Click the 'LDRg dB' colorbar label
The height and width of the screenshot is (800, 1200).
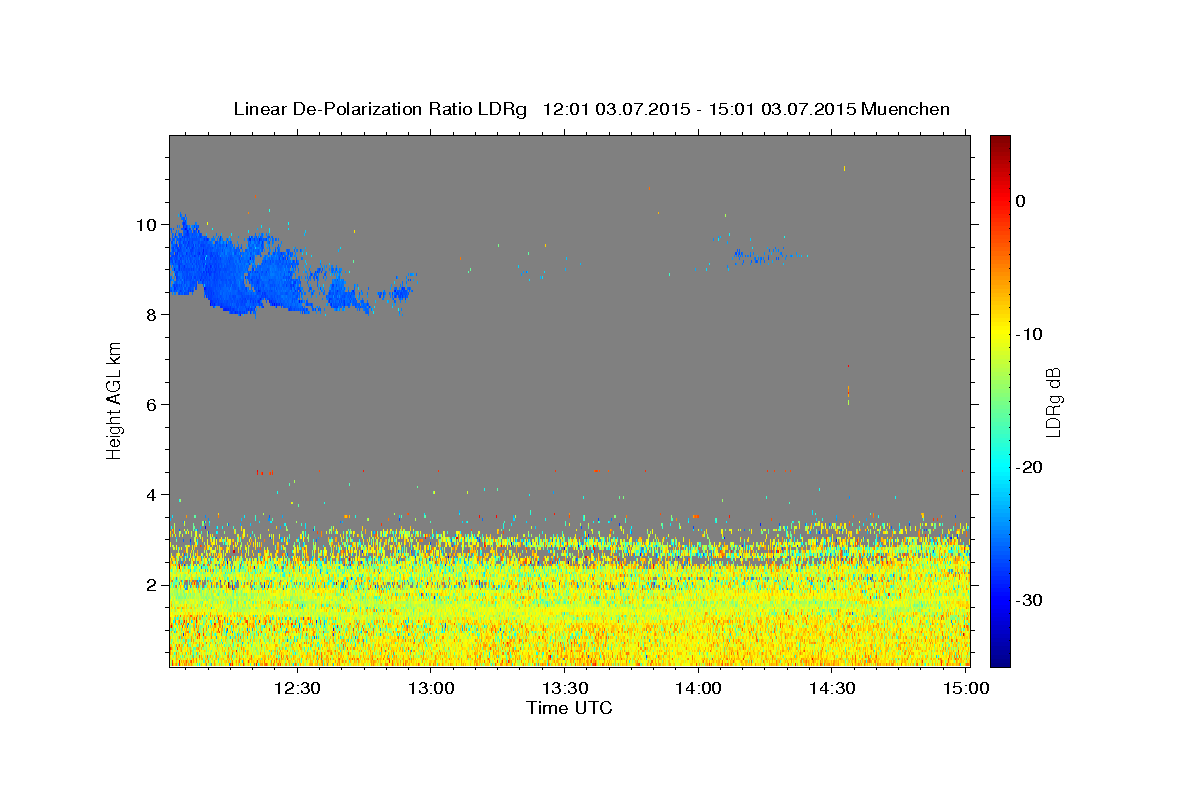1053,401
